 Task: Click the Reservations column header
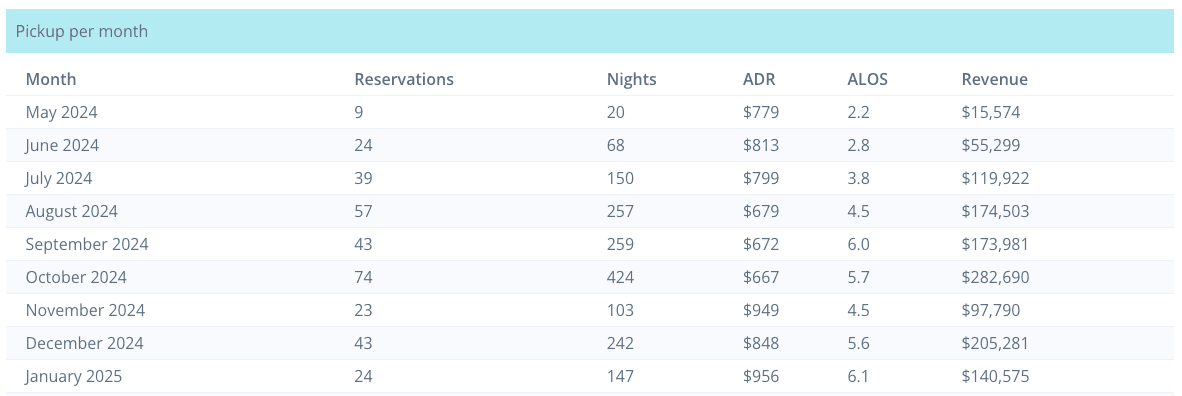(404, 79)
